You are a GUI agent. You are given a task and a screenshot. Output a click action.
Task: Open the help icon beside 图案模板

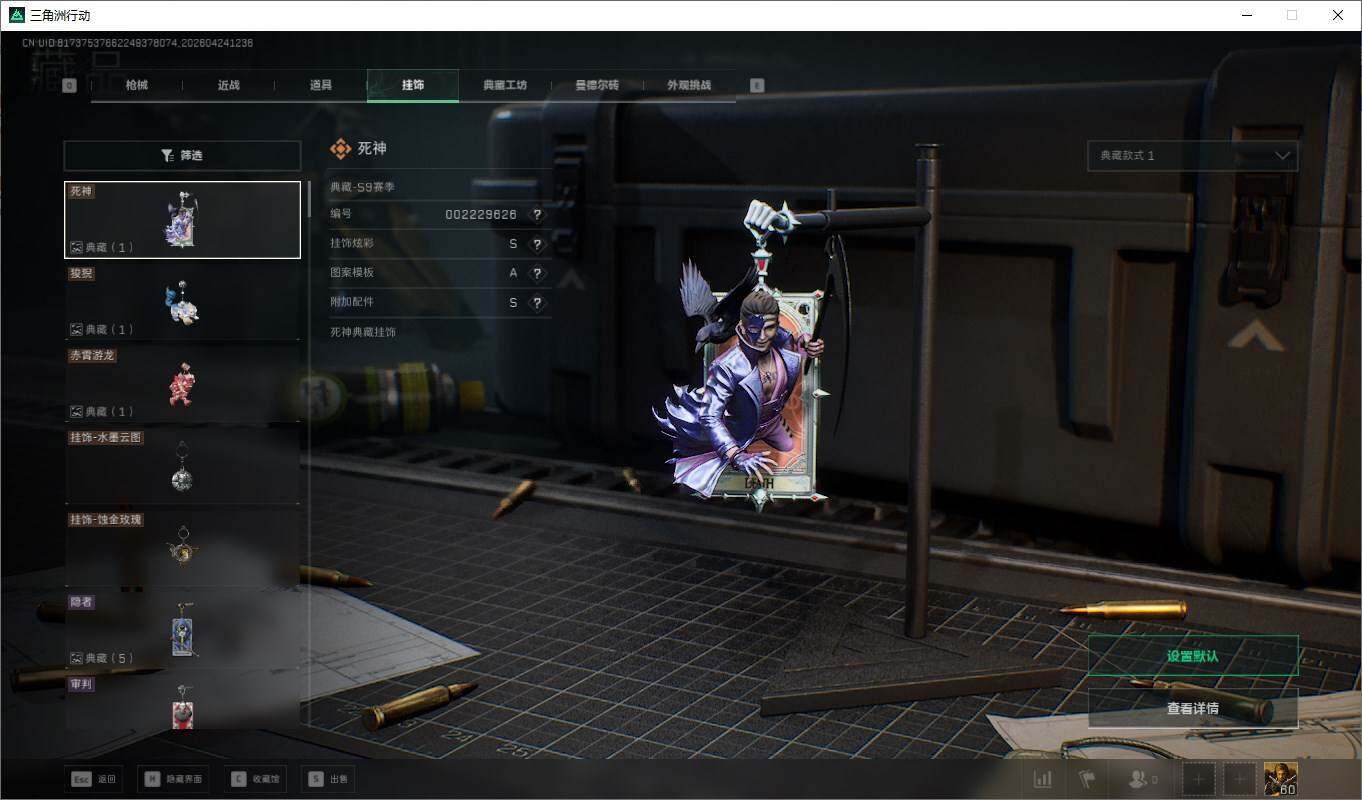pyautogui.click(x=537, y=273)
